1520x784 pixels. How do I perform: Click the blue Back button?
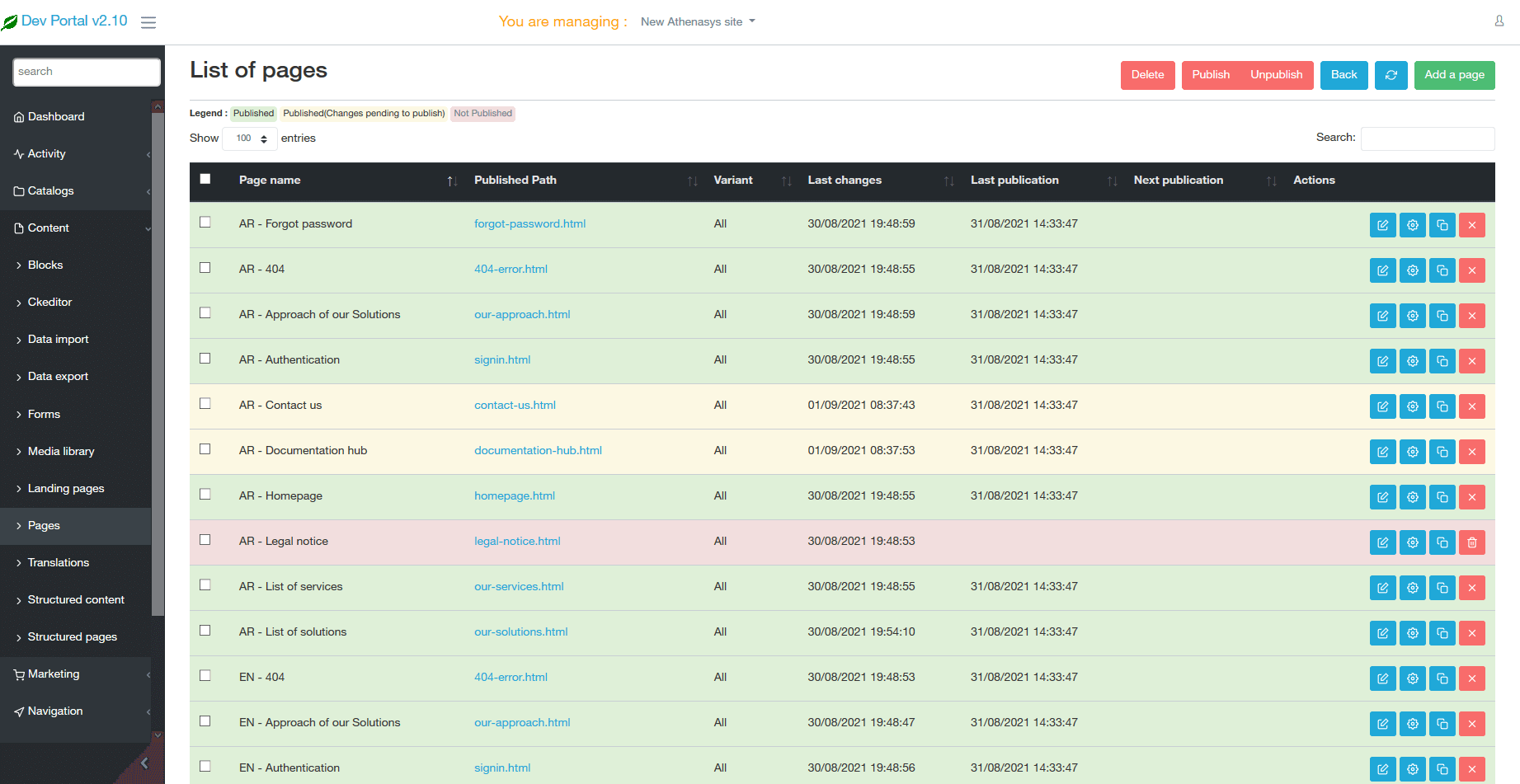[1344, 75]
